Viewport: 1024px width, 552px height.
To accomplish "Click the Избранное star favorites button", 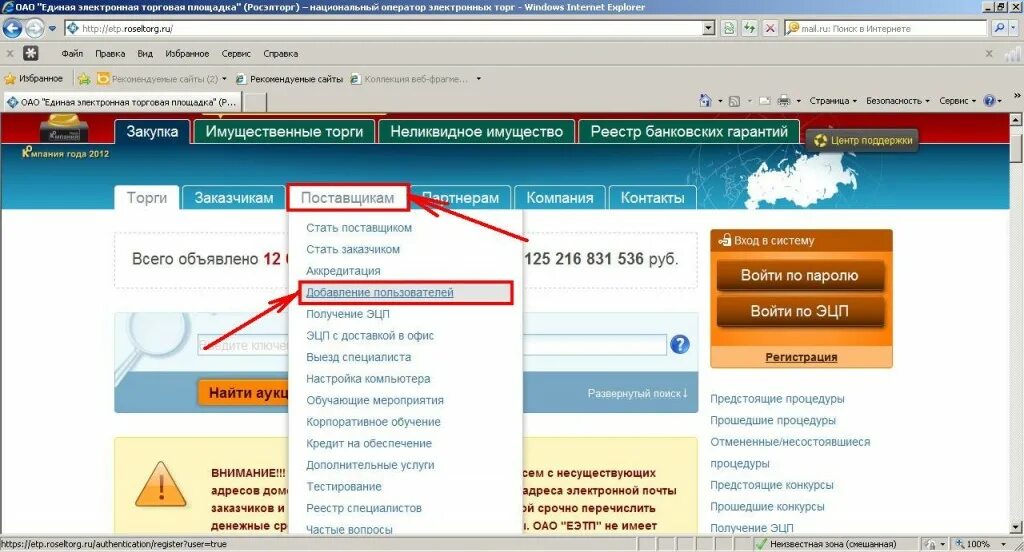I will (x=34, y=78).
